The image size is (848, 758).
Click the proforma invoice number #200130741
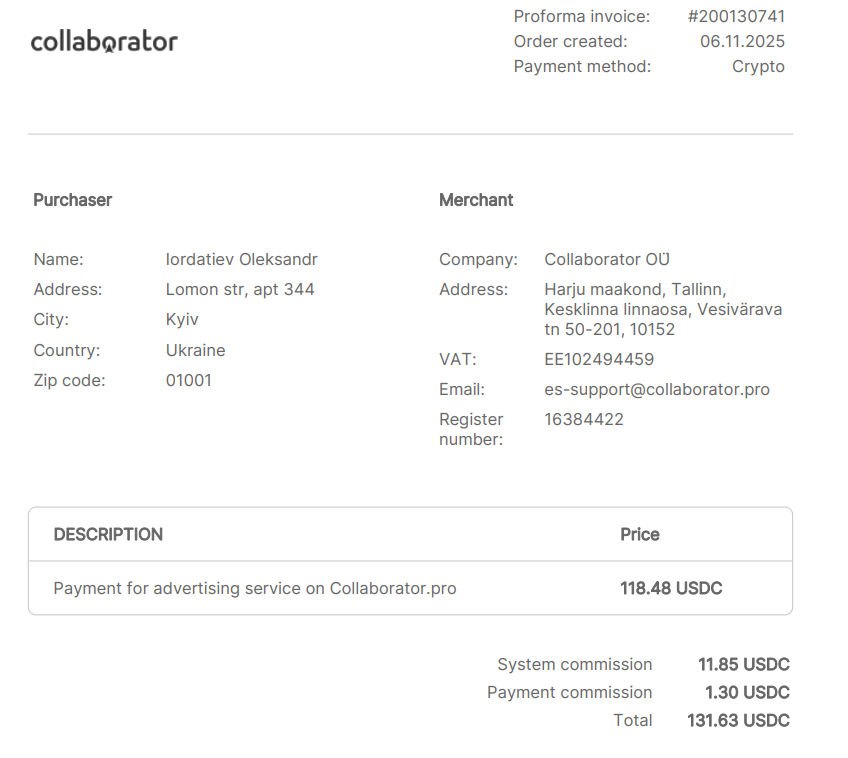click(x=736, y=16)
